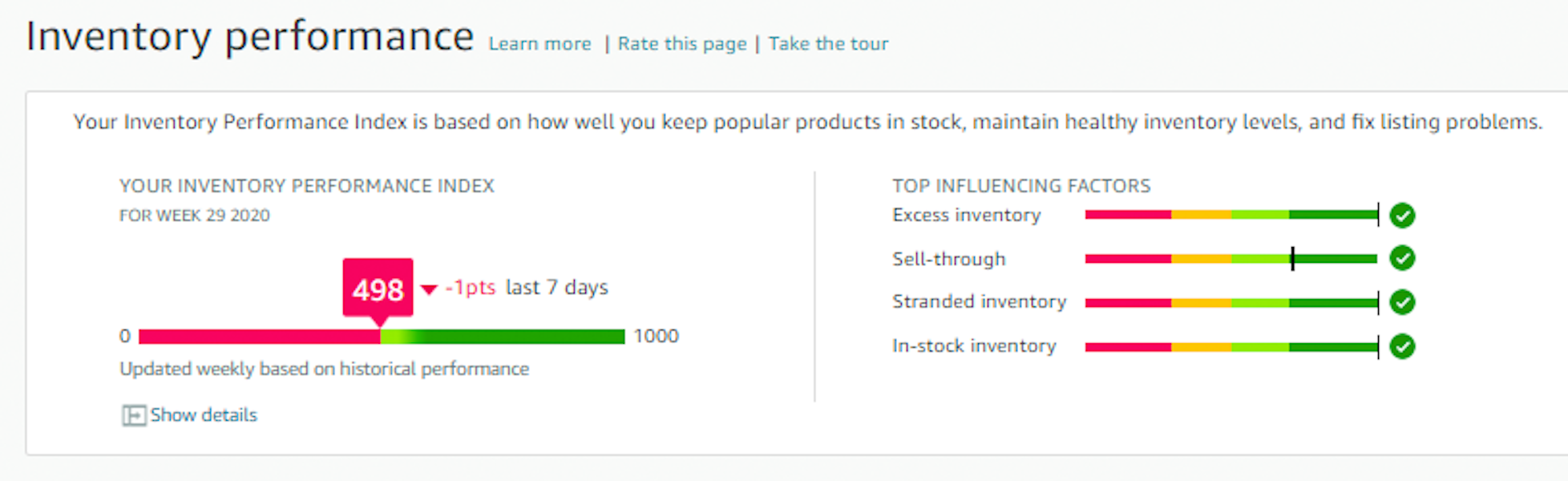Expand the Show details section
The height and width of the screenshot is (481, 1568).
(204, 415)
